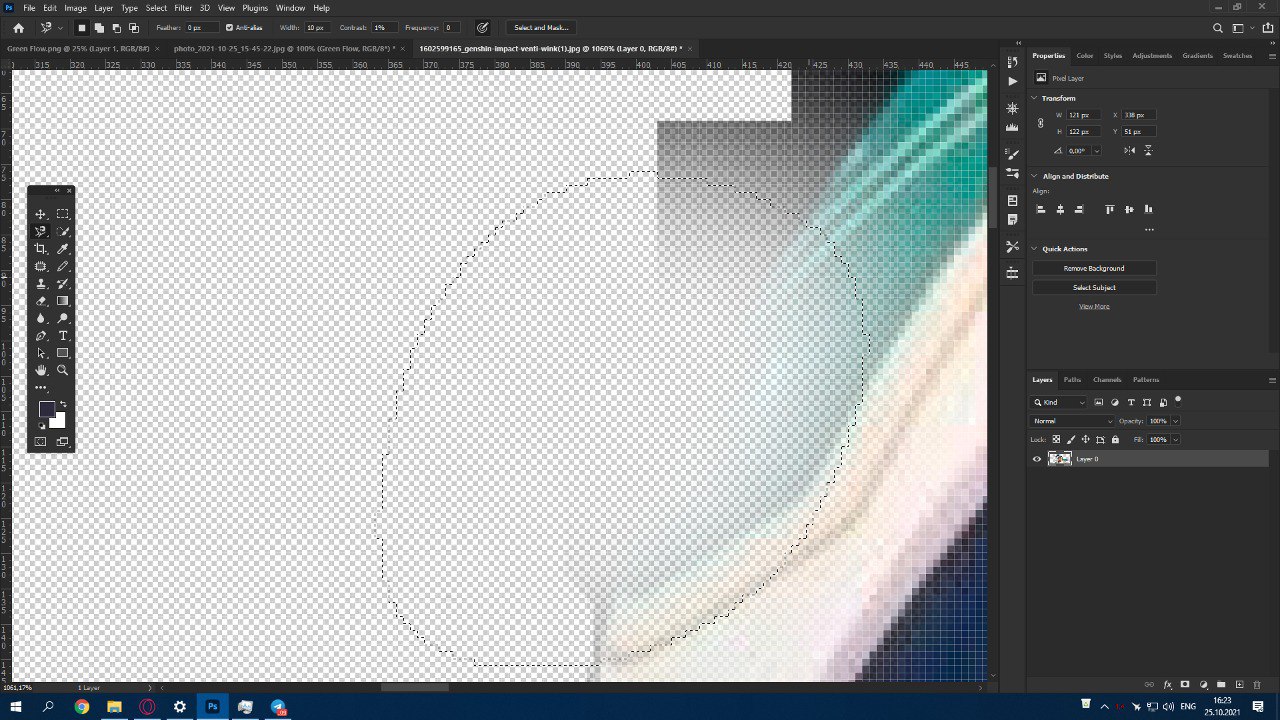
Task: Open the View More link
Action: pyautogui.click(x=1094, y=306)
